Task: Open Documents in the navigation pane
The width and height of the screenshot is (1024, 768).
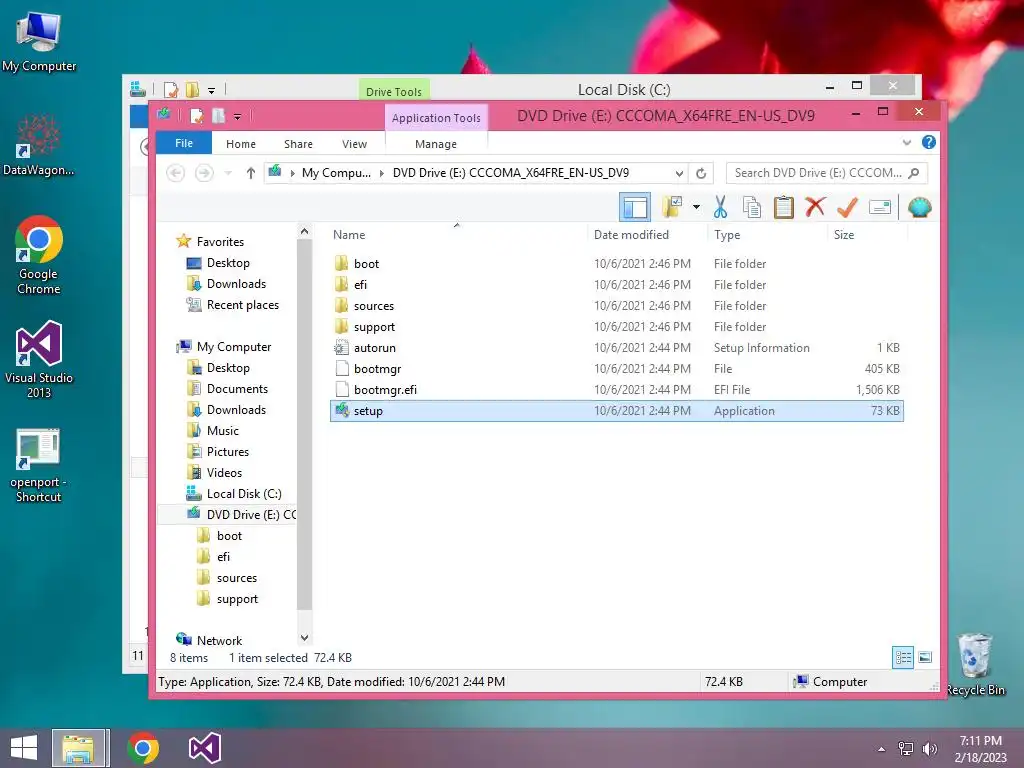Action: (x=228, y=389)
